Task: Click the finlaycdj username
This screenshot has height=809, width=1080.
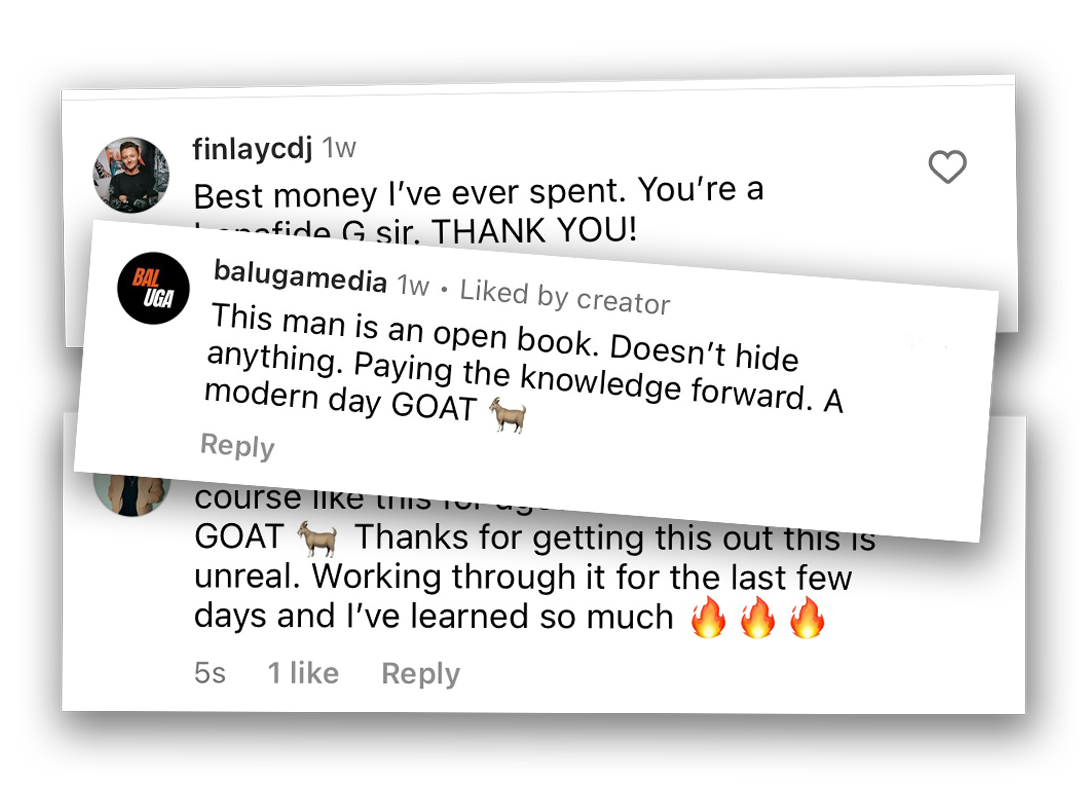Action: 252,149
